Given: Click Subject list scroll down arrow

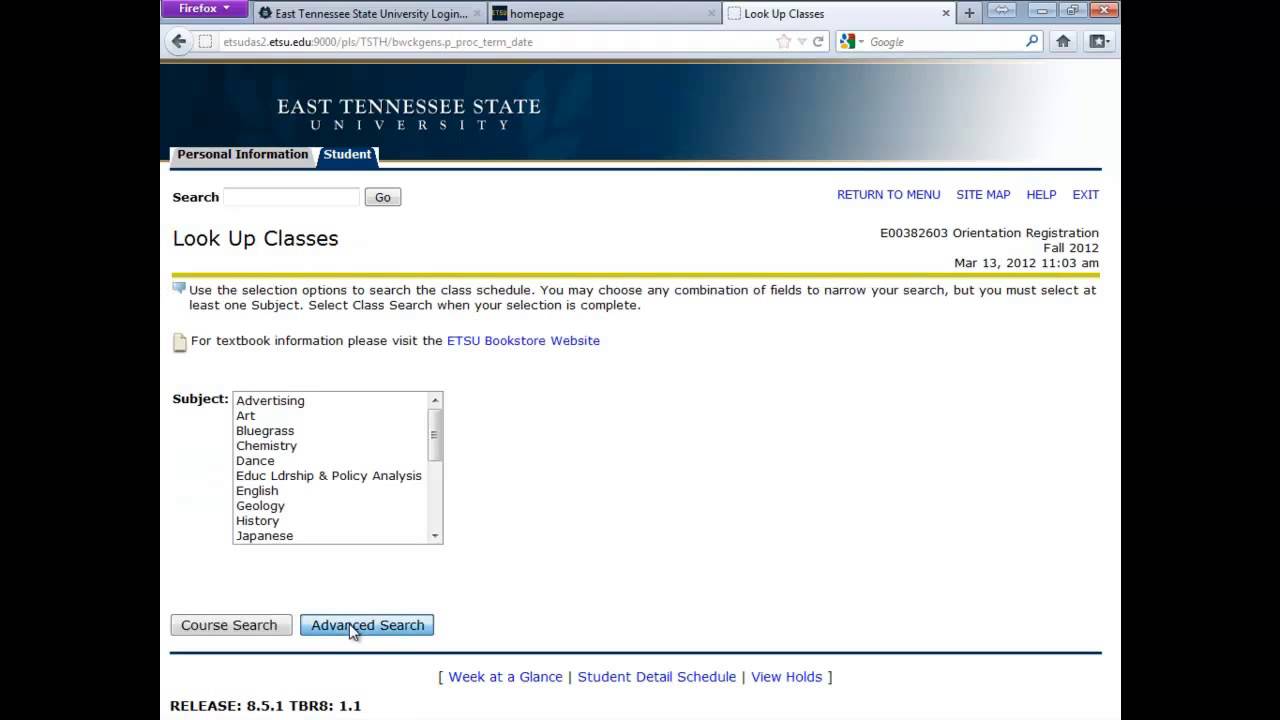Looking at the screenshot, I should pyautogui.click(x=435, y=536).
